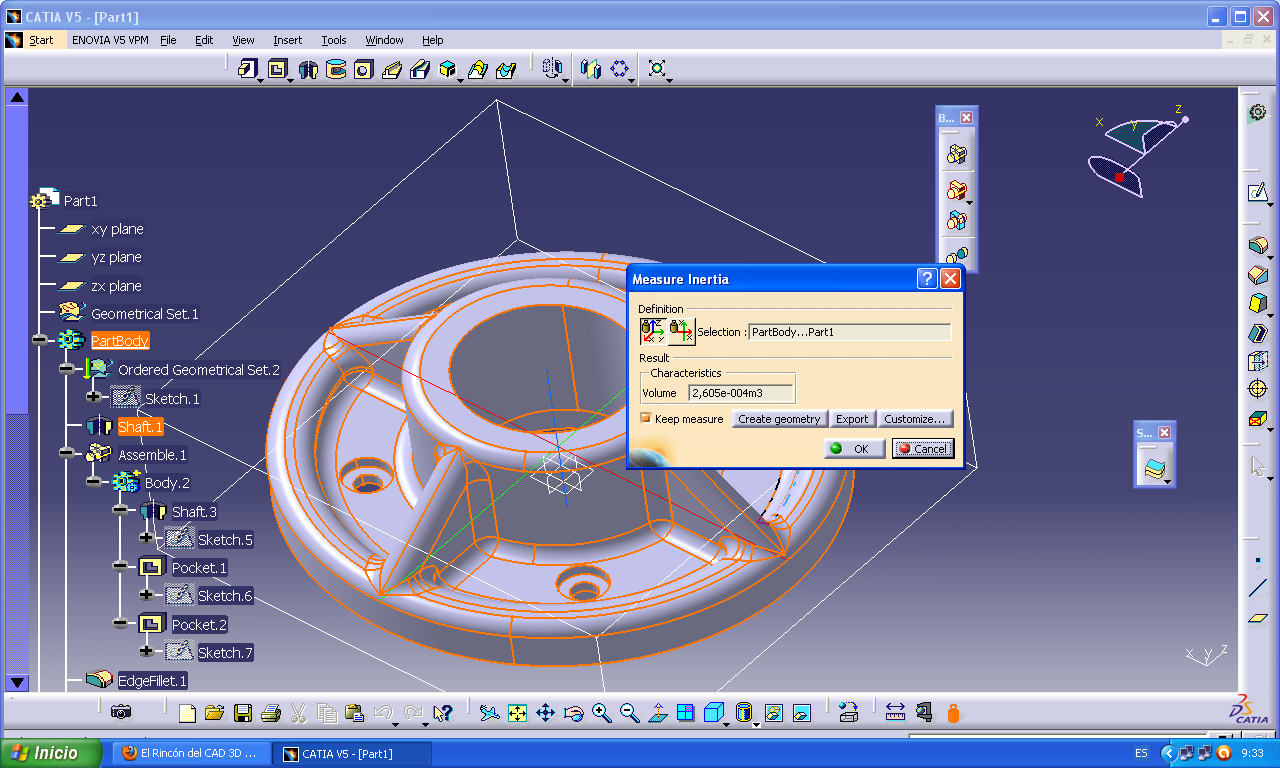Click the Print icon

(271, 713)
